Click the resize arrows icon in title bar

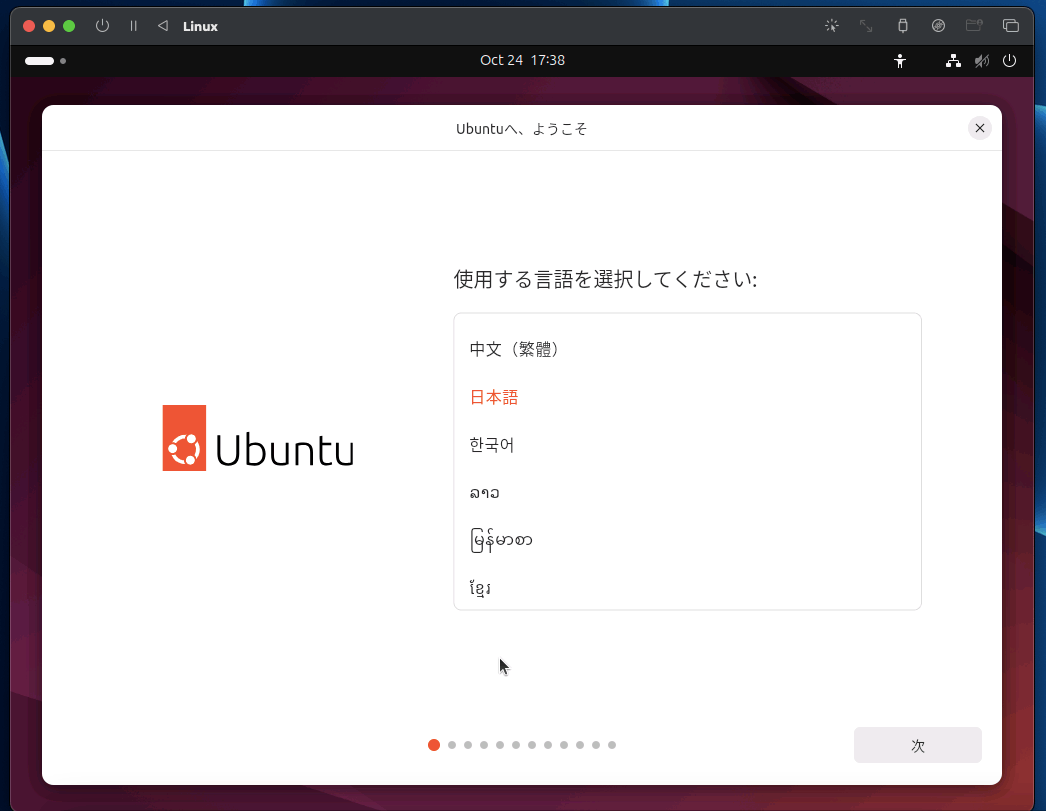pyautogui.click(x=866, y=26)
